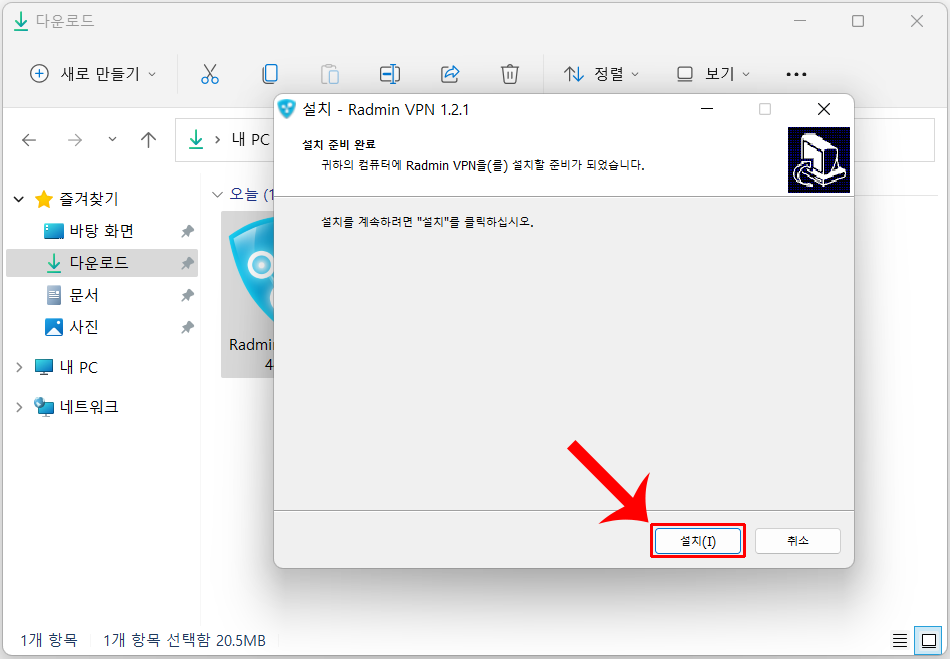Expand the 네트워크 tree node

[x=19, y=407]
